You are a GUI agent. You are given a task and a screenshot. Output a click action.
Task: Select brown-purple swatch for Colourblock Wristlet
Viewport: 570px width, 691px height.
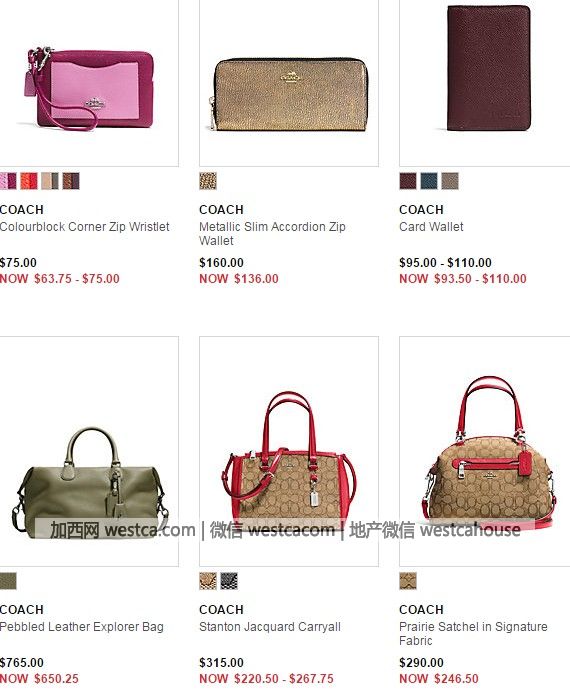coord(71,181)
